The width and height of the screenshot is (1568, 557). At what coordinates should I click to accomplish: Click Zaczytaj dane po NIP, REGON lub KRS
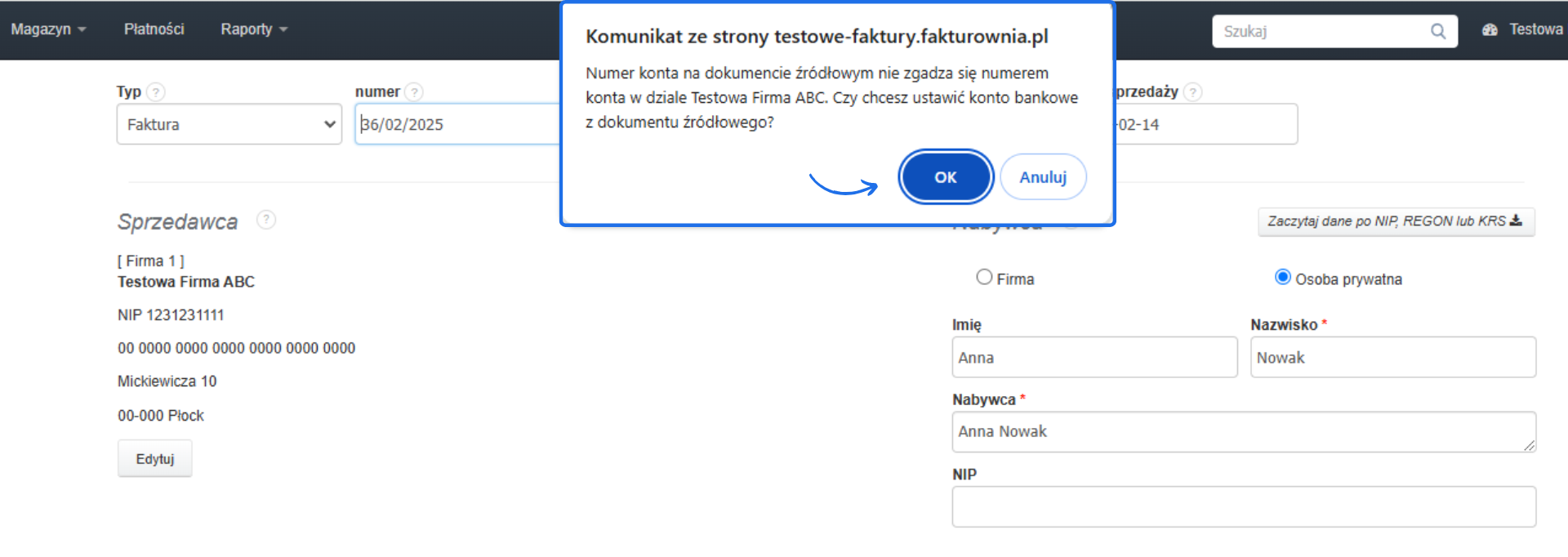click(x=1394, y=221)
